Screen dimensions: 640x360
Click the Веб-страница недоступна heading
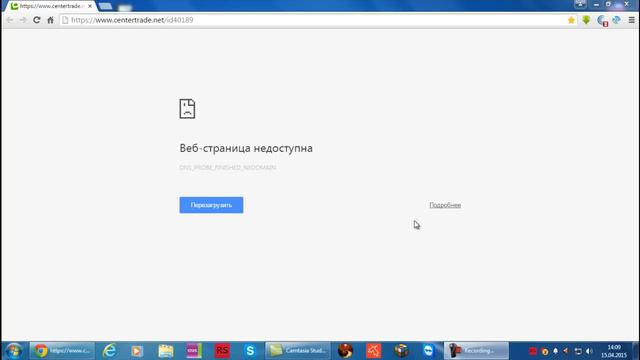click(246, 148)
